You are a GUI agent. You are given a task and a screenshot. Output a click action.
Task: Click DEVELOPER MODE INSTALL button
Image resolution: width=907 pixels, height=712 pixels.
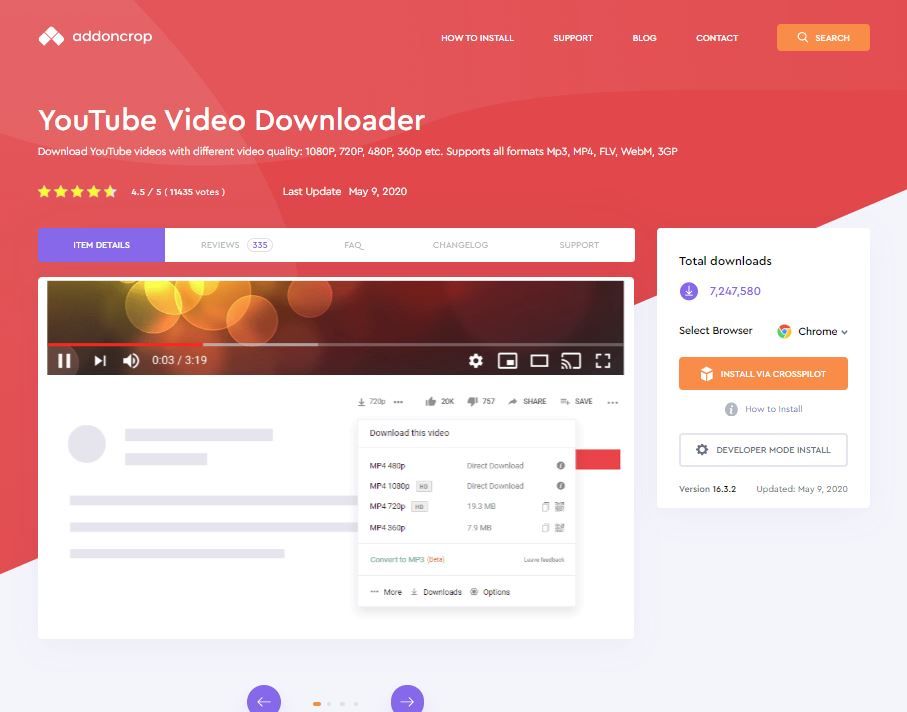[763, 450]
